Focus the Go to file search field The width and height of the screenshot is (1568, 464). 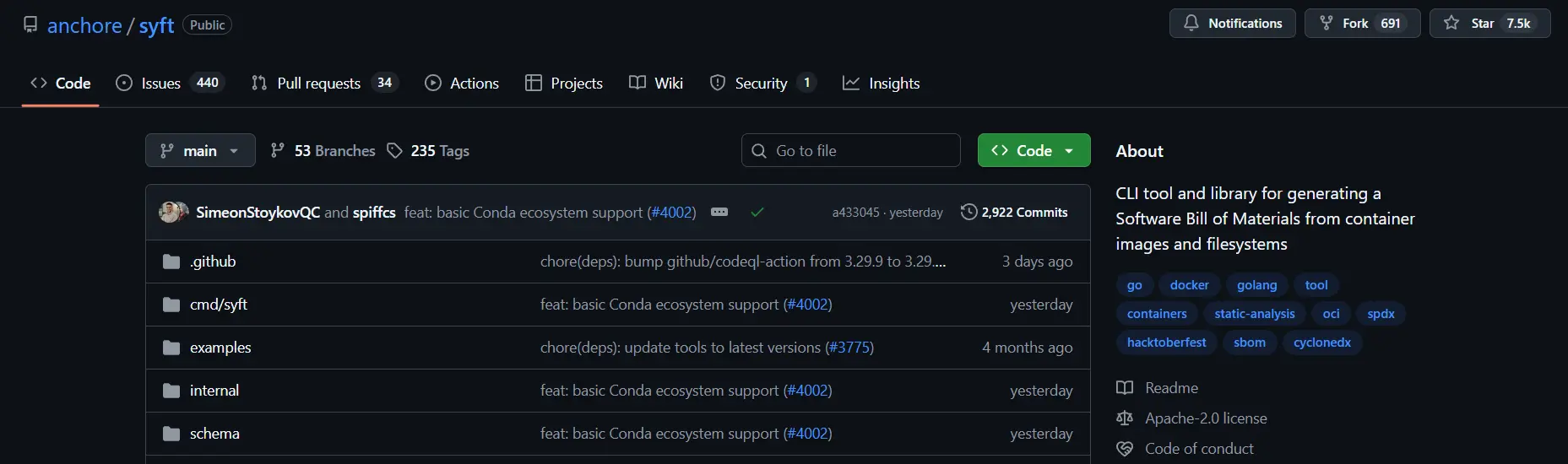(851, 150)
